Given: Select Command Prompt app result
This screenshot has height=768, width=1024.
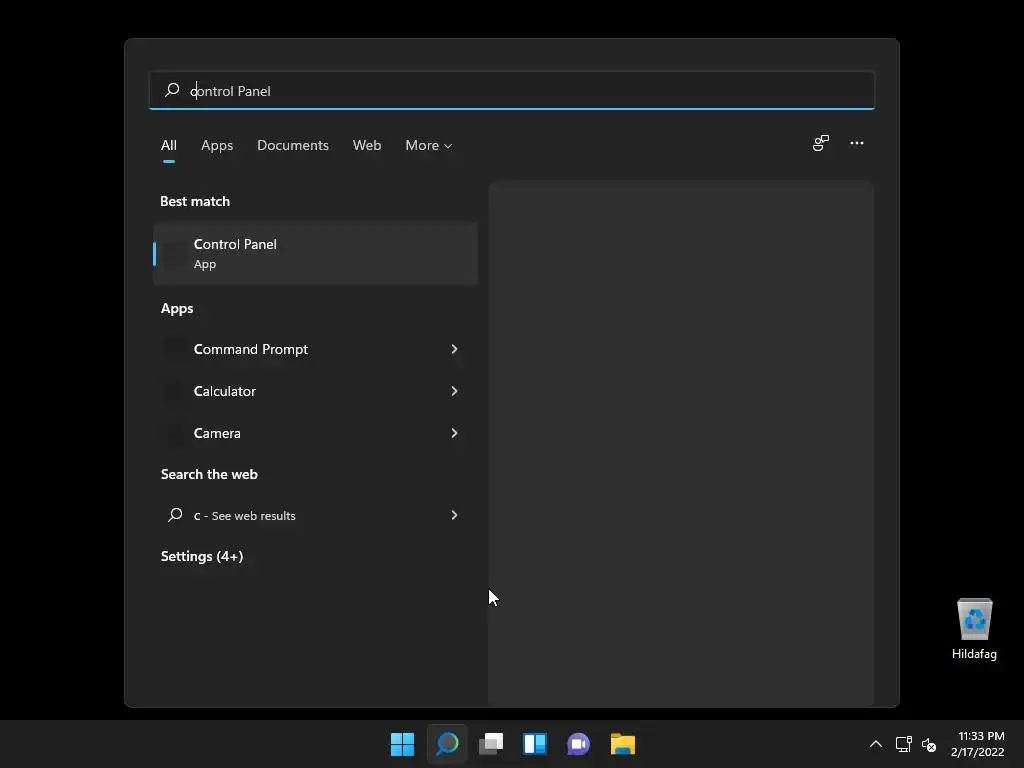Looking at the screenshot, I should (x=251, y=349).
